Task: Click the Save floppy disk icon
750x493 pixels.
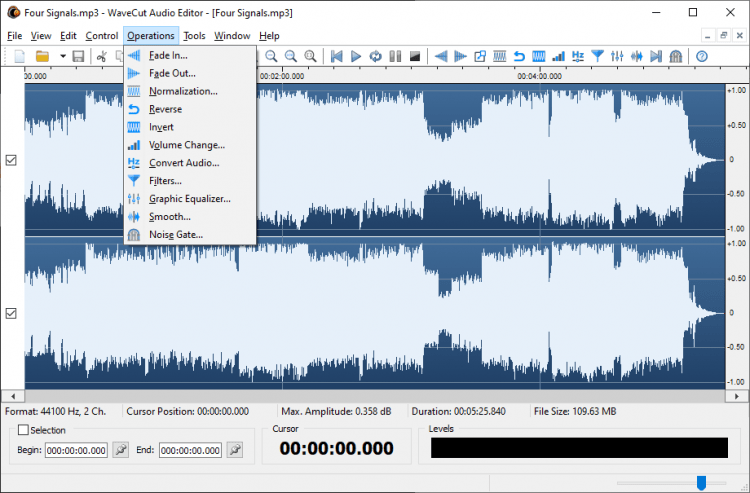Action: pyautogui.click(x=78, y=56)
